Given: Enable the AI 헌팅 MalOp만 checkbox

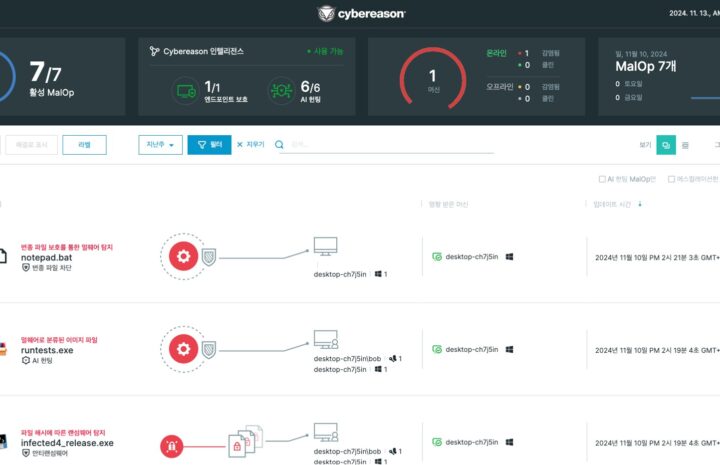Looking at the screenshot, I should click(x=602, y=179).
